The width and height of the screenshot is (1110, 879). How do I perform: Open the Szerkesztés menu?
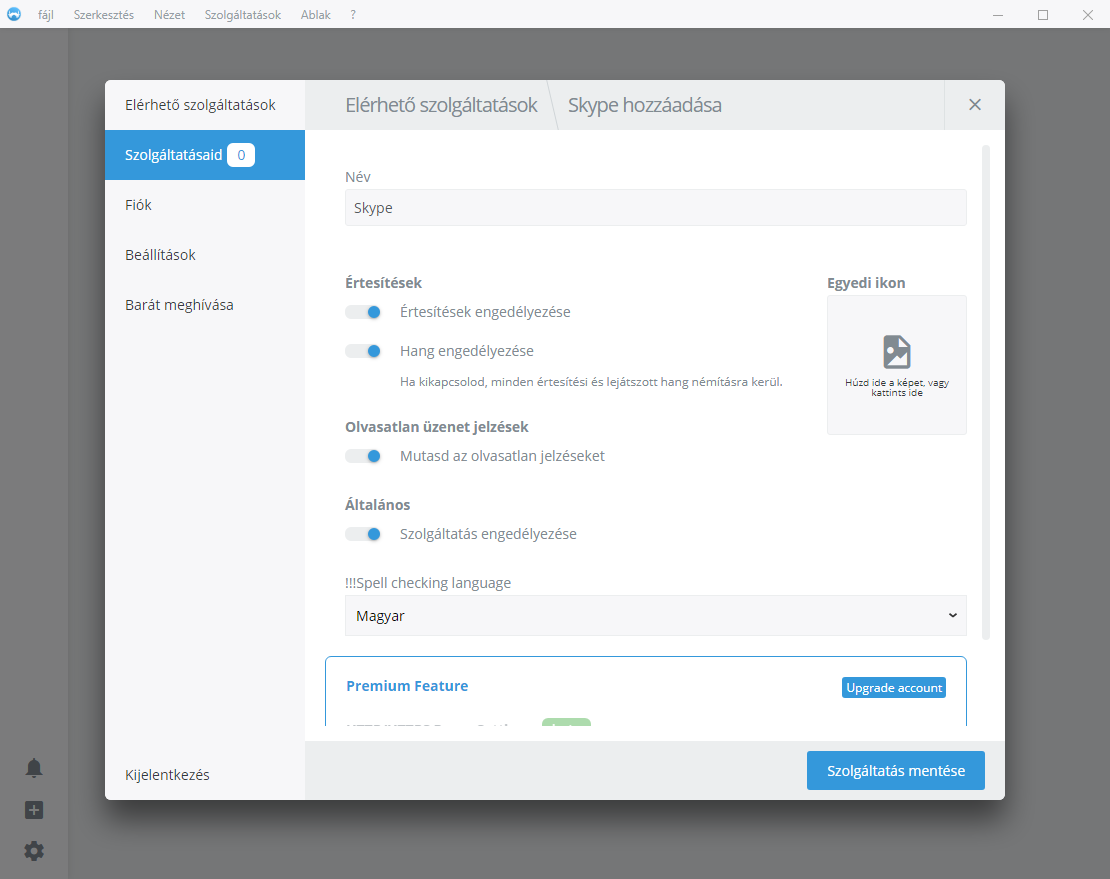coord(103,15)
